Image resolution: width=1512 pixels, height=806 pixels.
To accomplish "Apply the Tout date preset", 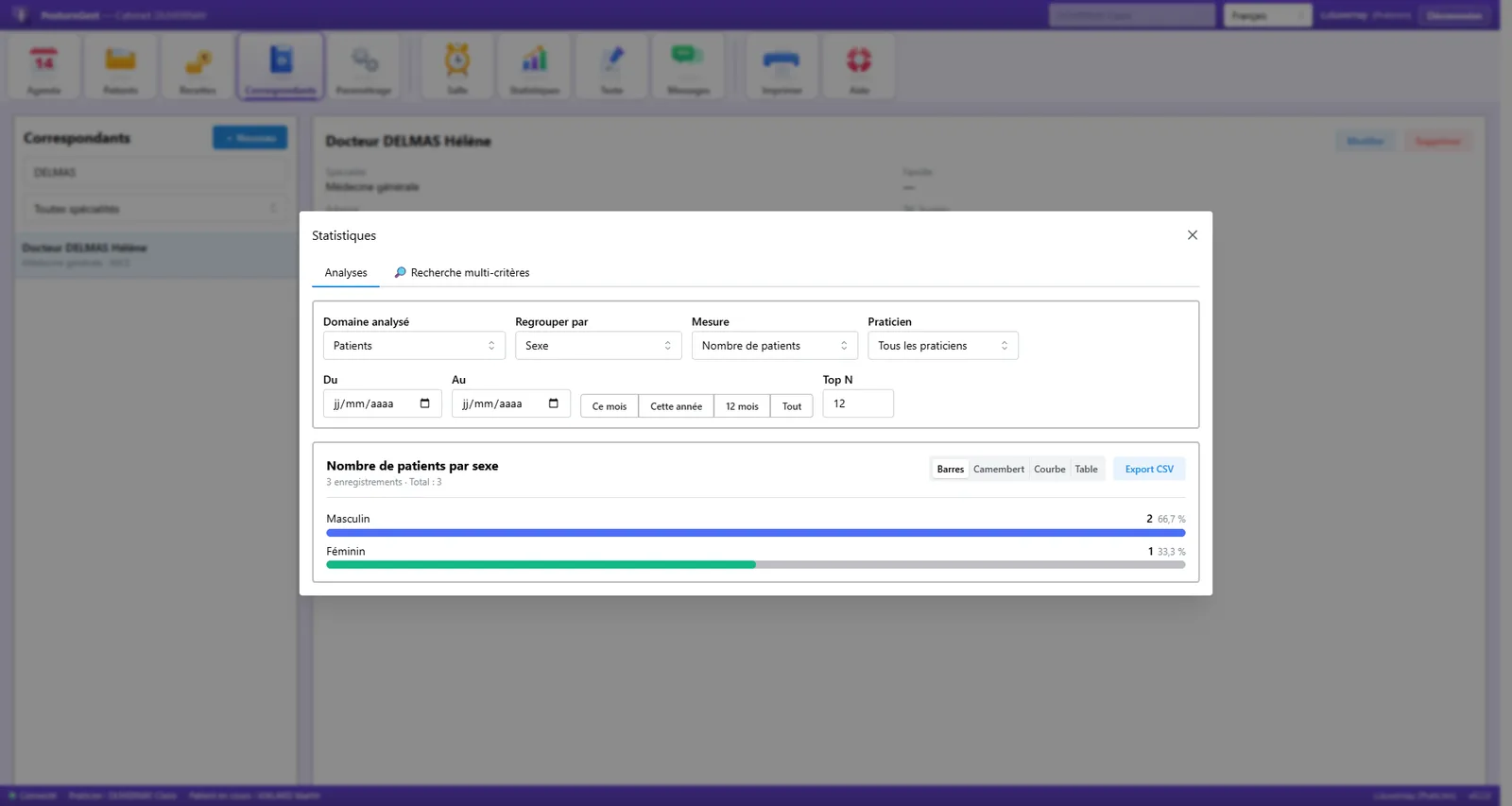I will (792, 406).
